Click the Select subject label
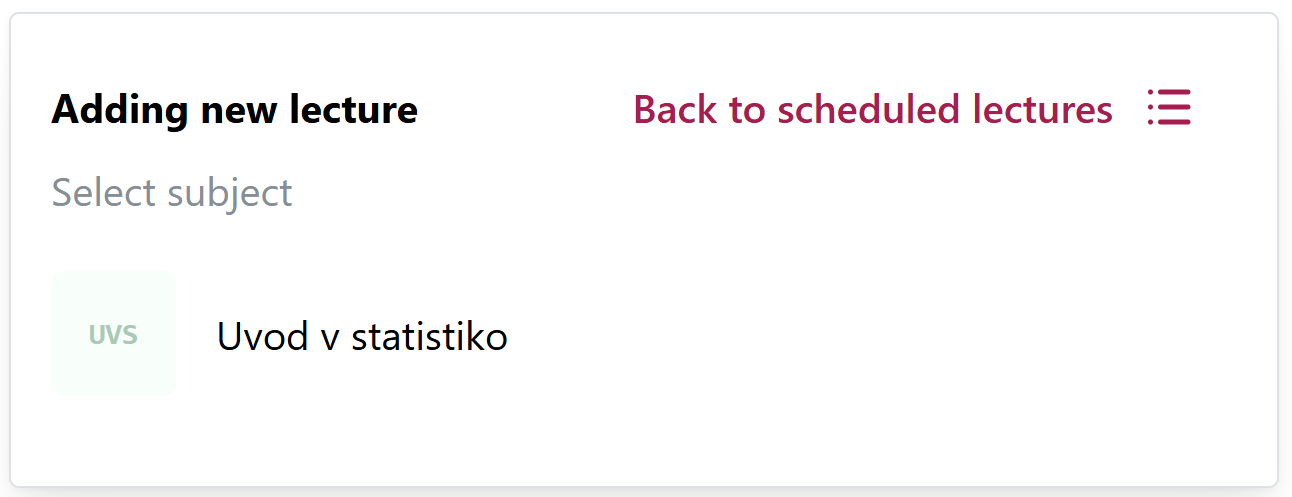Screen dimensions: 1292x497 click(172, 192)
